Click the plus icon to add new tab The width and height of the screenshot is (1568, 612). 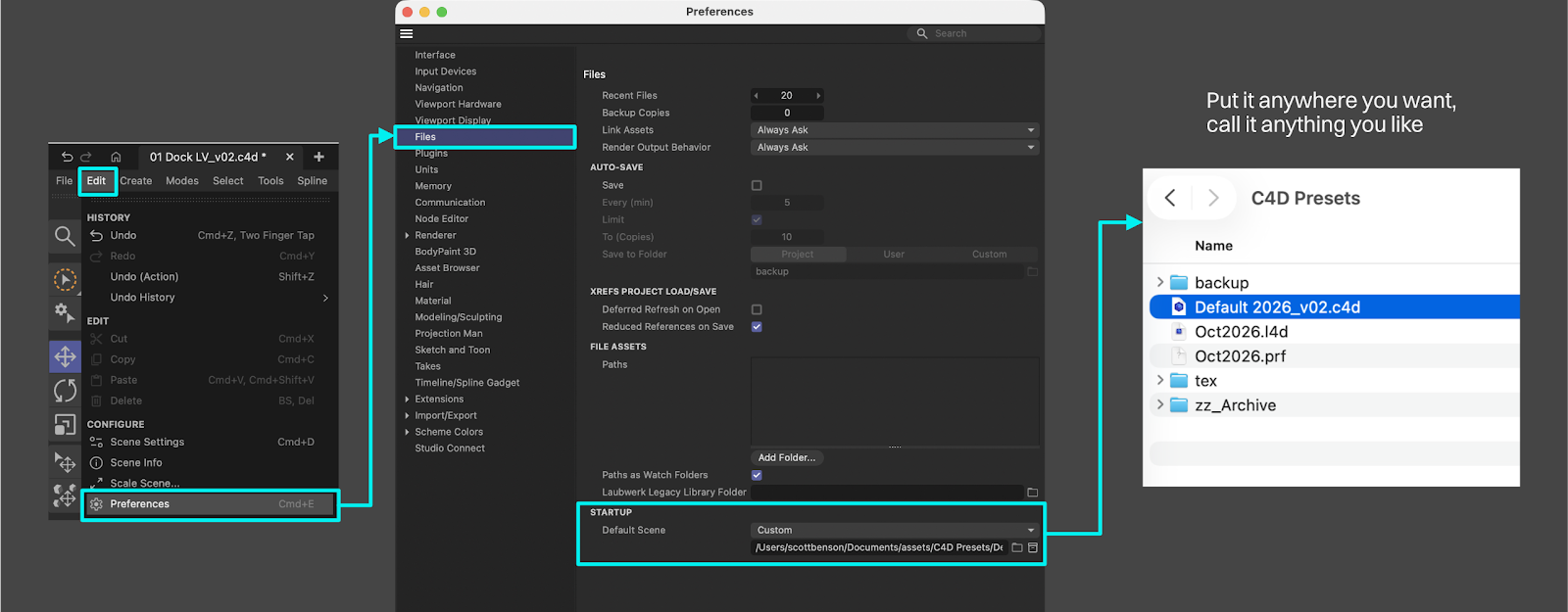click(x=318, y=157)
